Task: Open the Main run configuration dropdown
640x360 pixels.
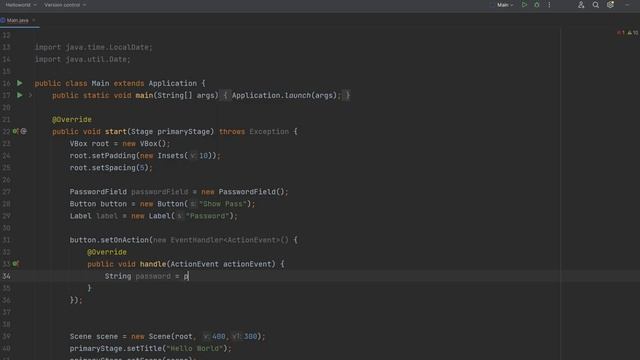Action: 505,5
